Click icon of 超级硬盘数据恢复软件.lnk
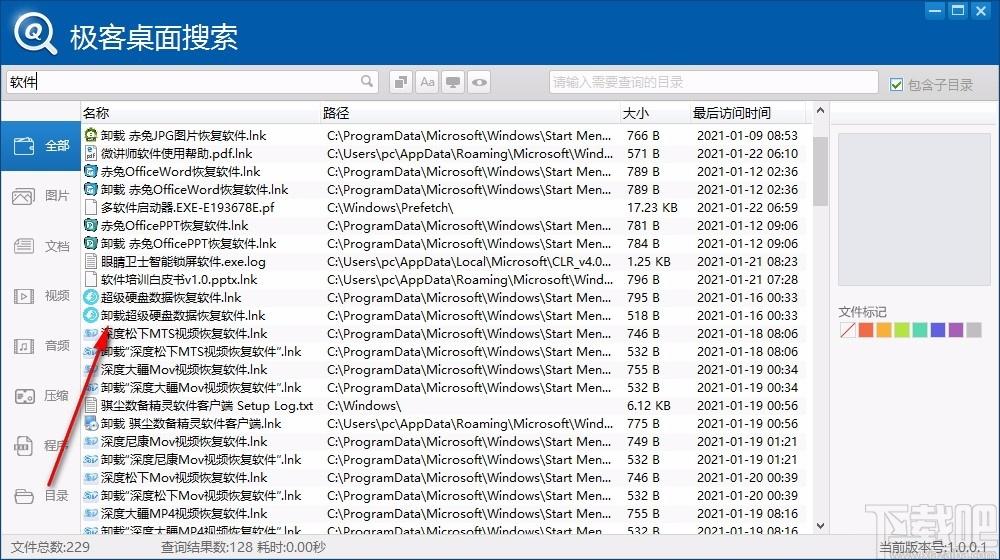This screenshot has width=1000, height=560. tap(91, 297)
